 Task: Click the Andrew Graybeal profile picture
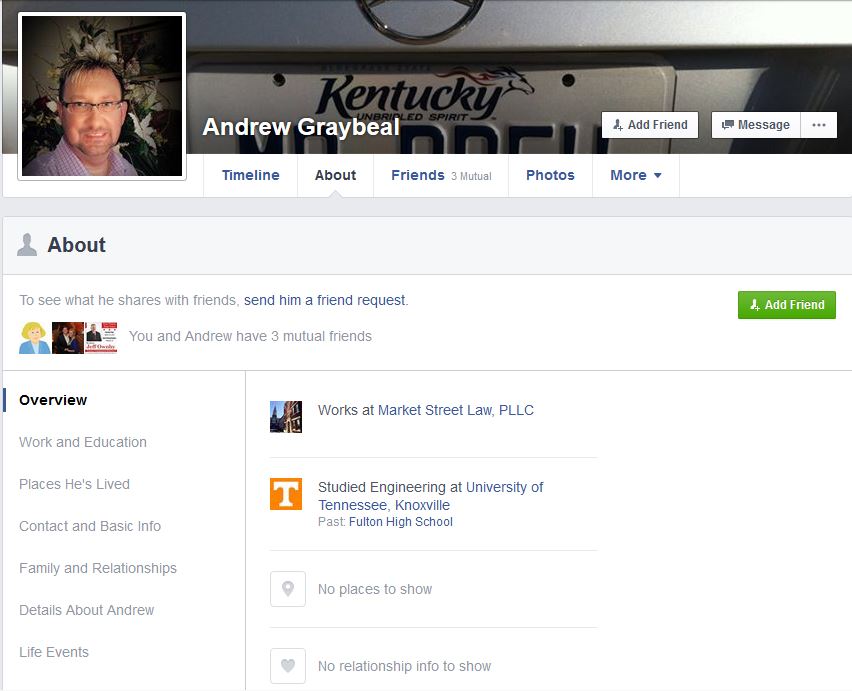[102, 96]
